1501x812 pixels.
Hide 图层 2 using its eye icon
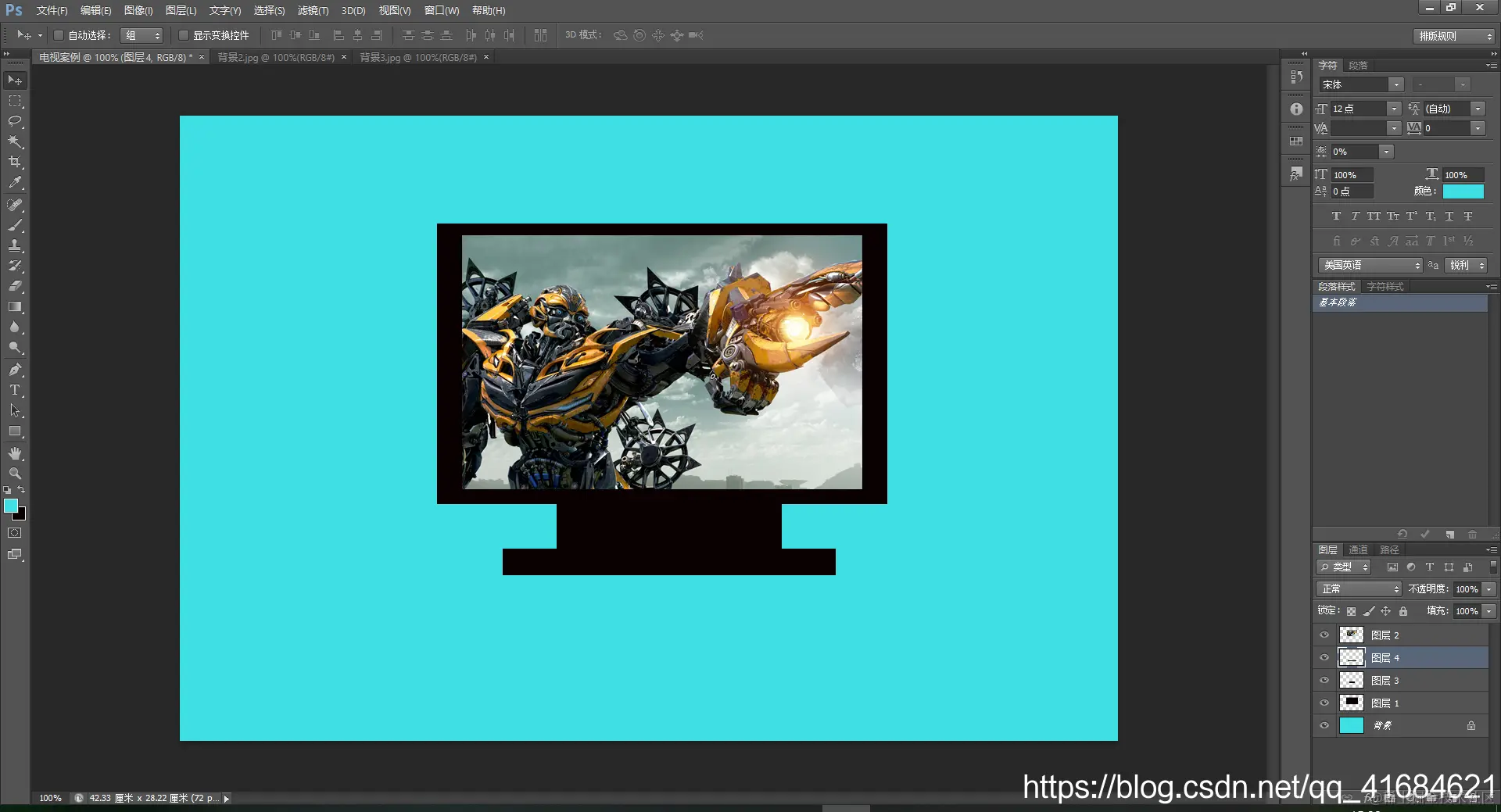1324,635
